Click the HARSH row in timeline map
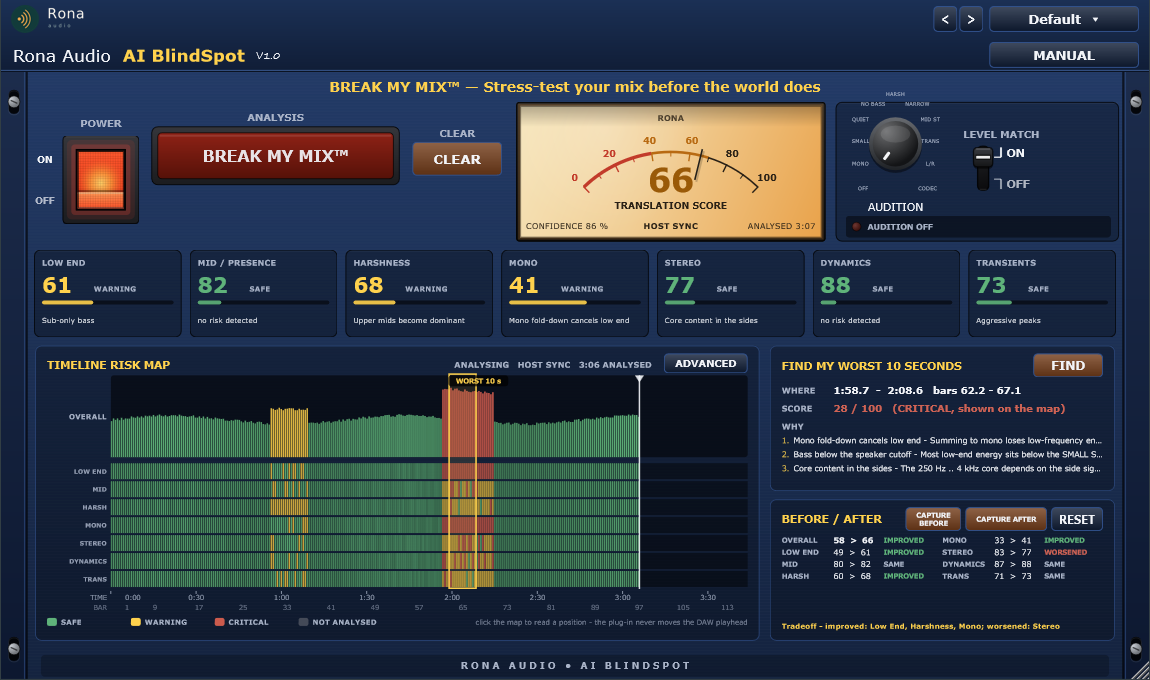 pyautogui.click(x=429, y=507)
